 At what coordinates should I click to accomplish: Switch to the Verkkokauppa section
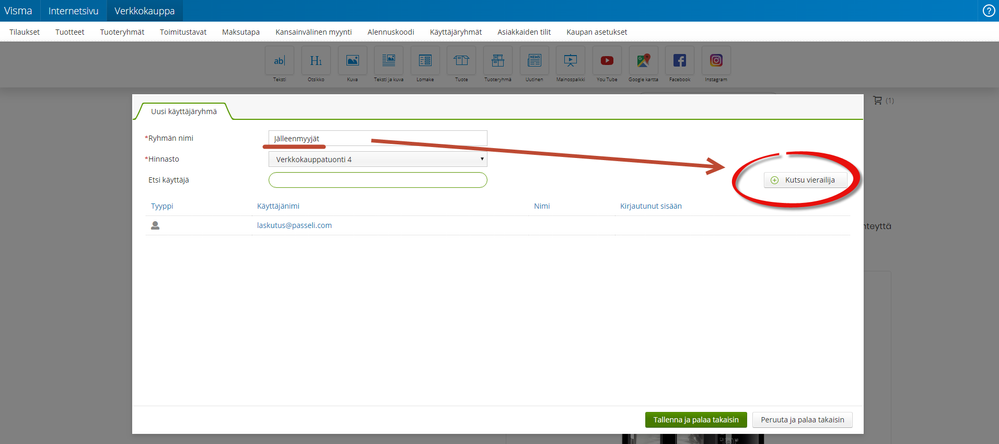click(x=145, y=10)
